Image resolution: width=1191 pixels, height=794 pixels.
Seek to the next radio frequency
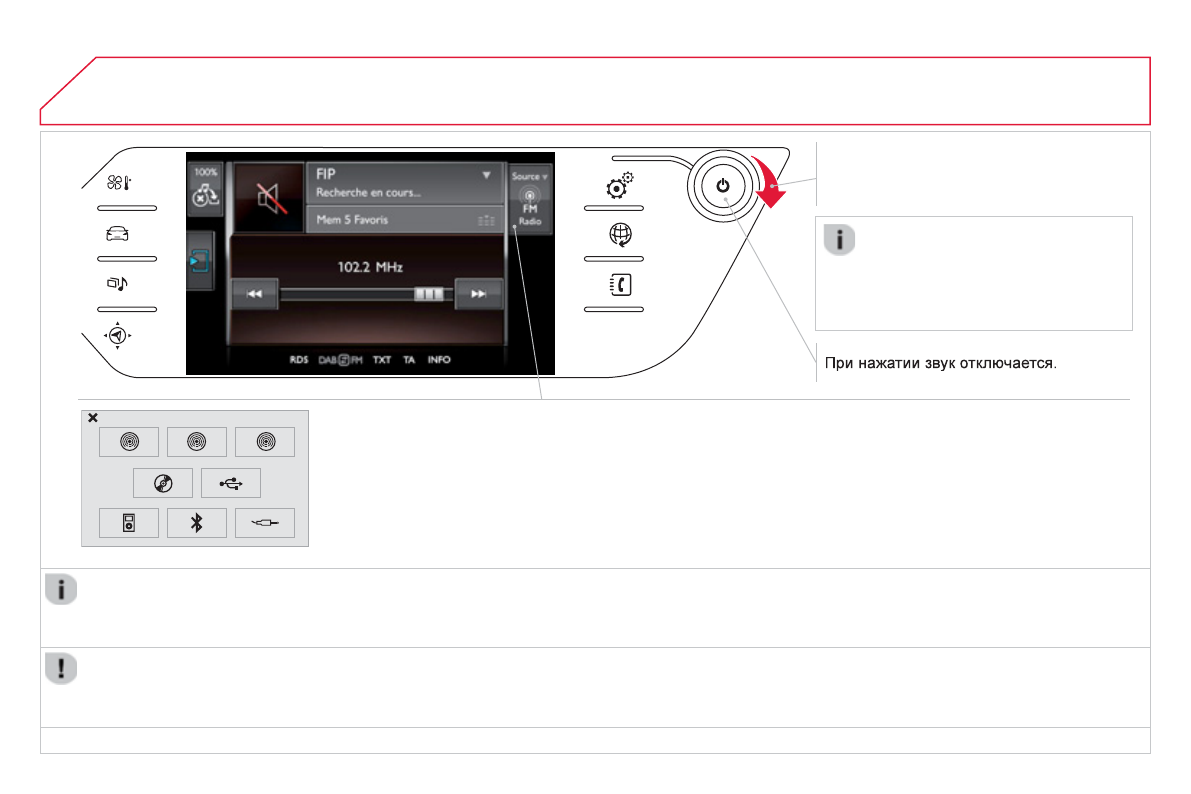point(478,294)
